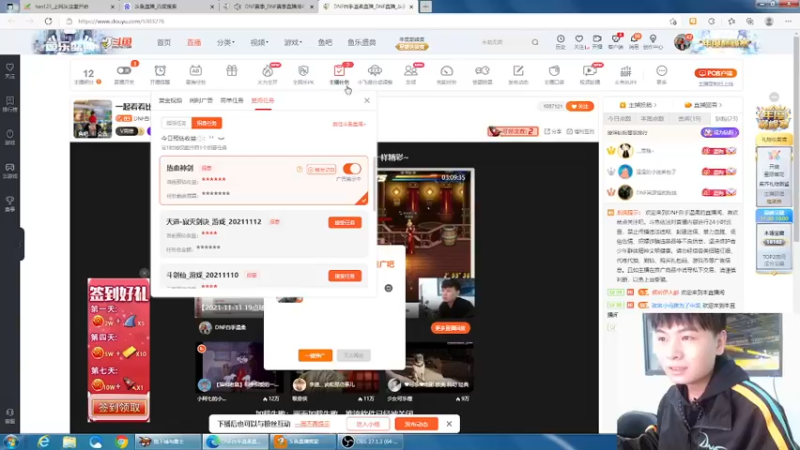800x450 pixels.
Task: Open the shield PK icon in streamer toolbar
Action: (303, 70)
